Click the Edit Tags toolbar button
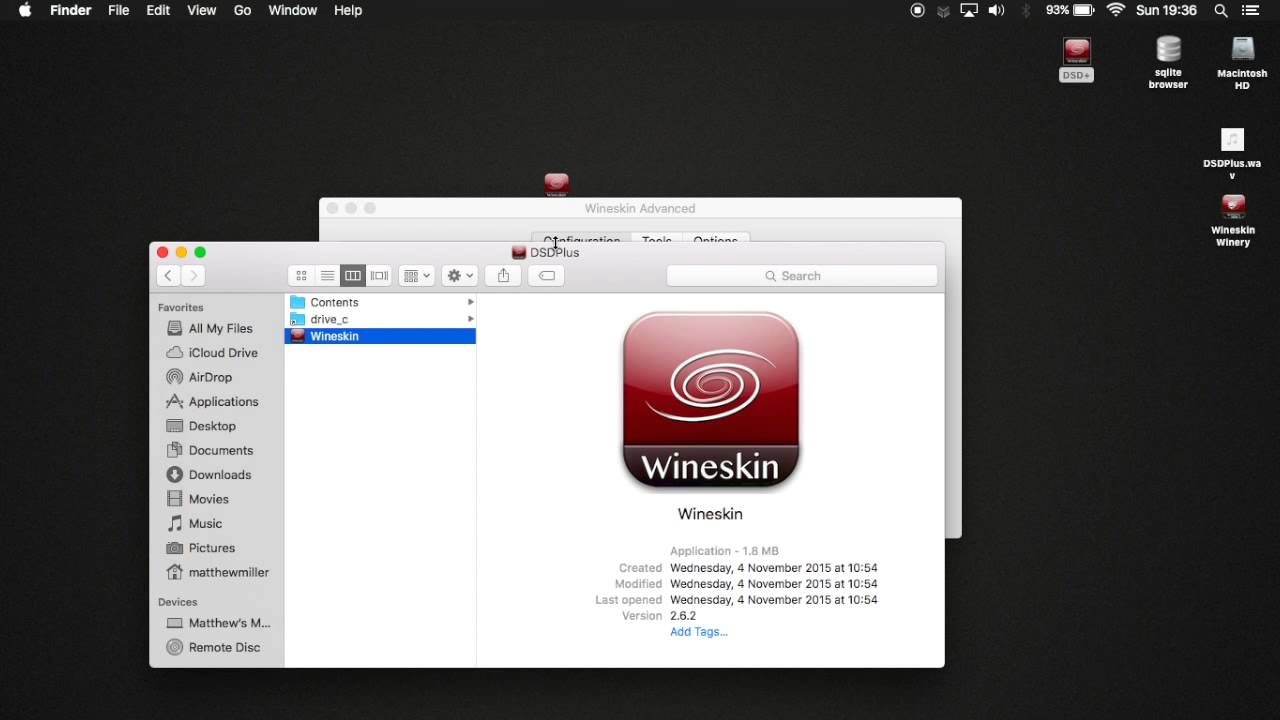Screen dimensions: 1280x720 pos(547,276)
